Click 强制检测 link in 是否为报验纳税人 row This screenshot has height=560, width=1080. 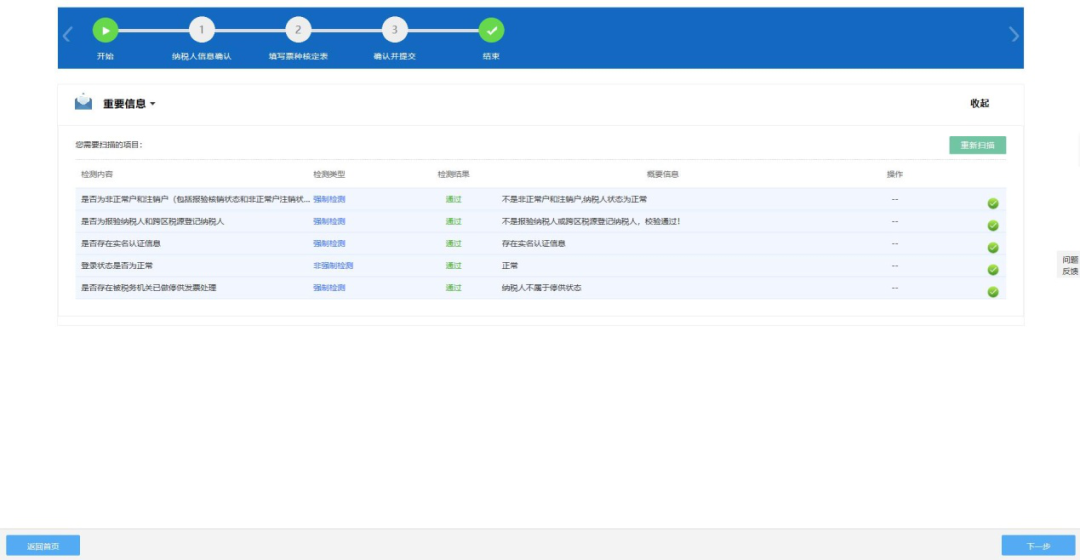pyautogui.click(x=329, y=221)
